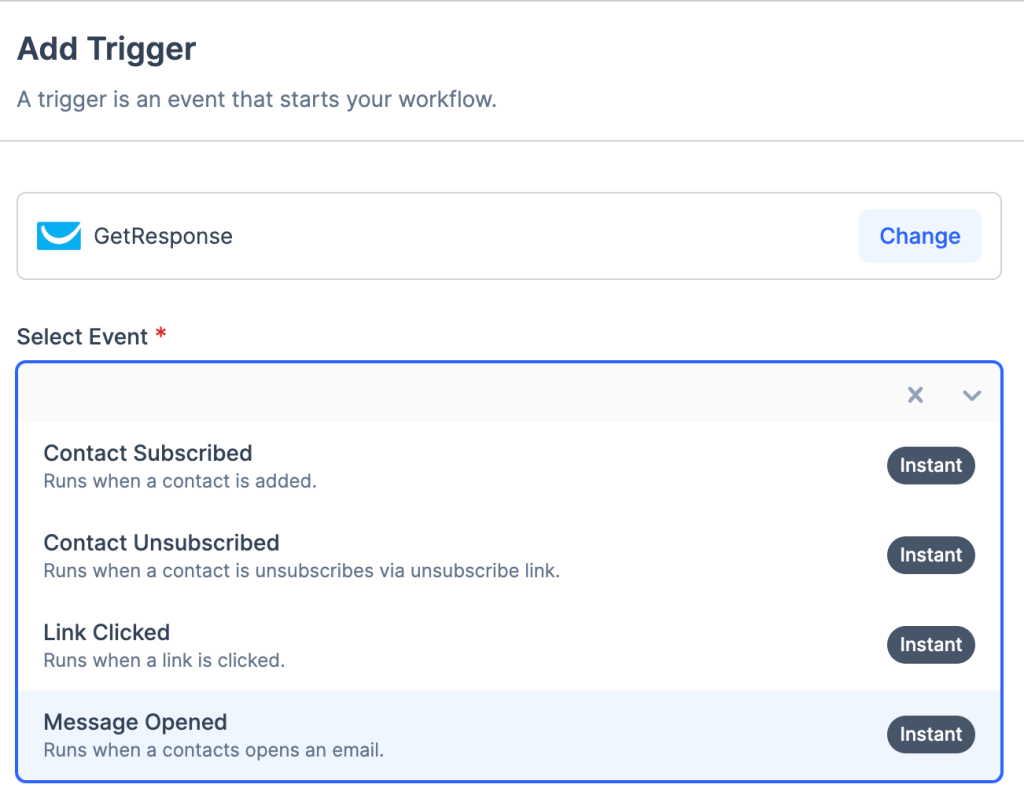
Task: Click Instant badge beside Contact Unsubscribed
Action: click(x=930, y=555)
